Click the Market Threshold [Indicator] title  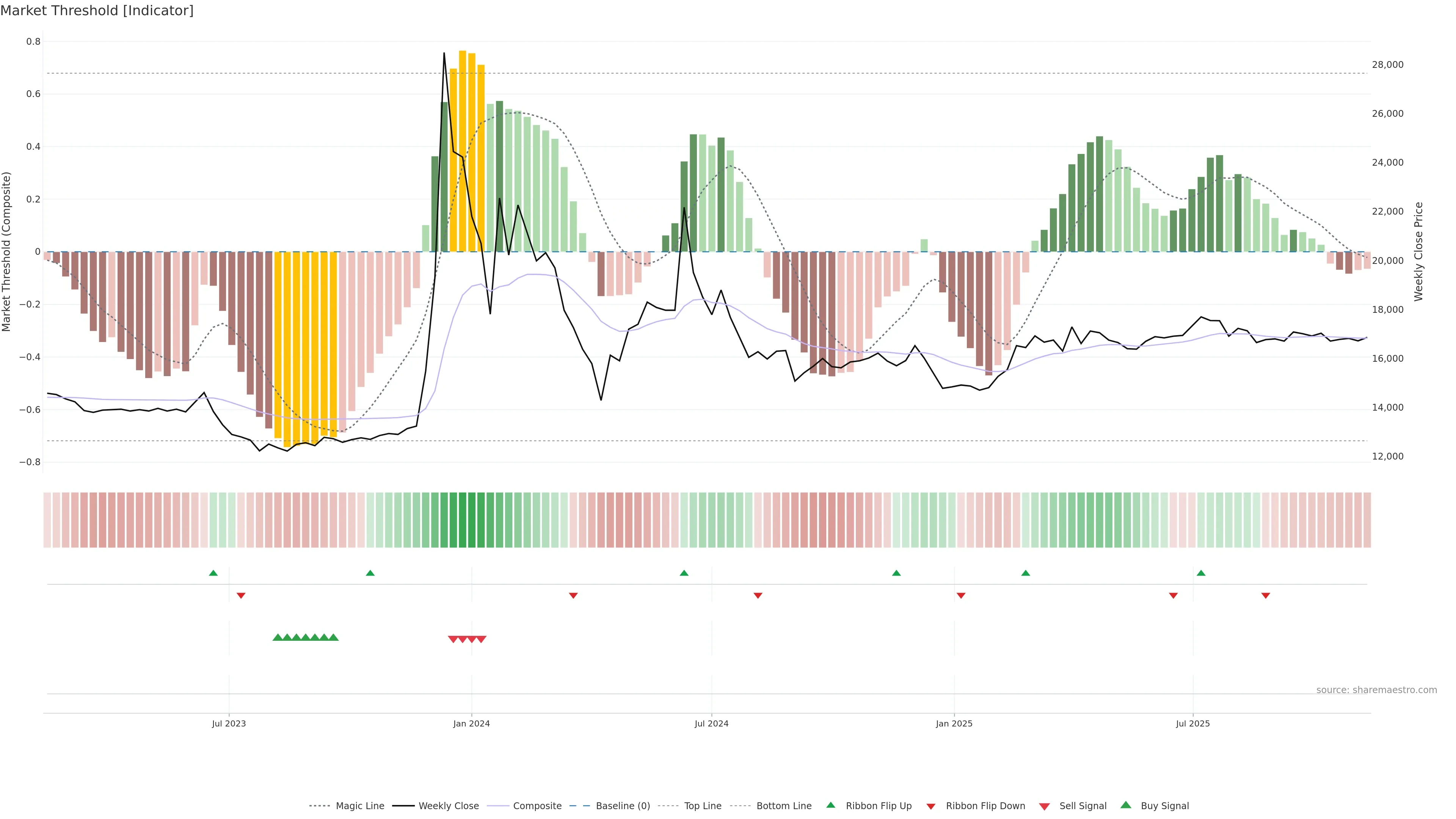[97, 11]
